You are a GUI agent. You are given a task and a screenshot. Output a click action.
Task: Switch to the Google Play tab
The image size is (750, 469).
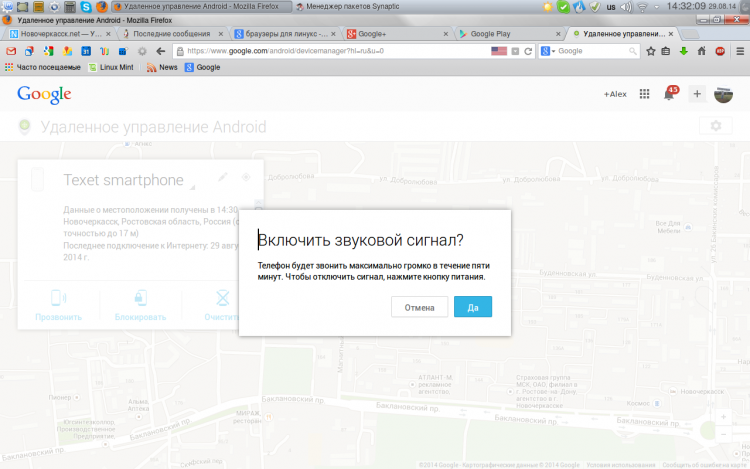click(x=509, y=34)
